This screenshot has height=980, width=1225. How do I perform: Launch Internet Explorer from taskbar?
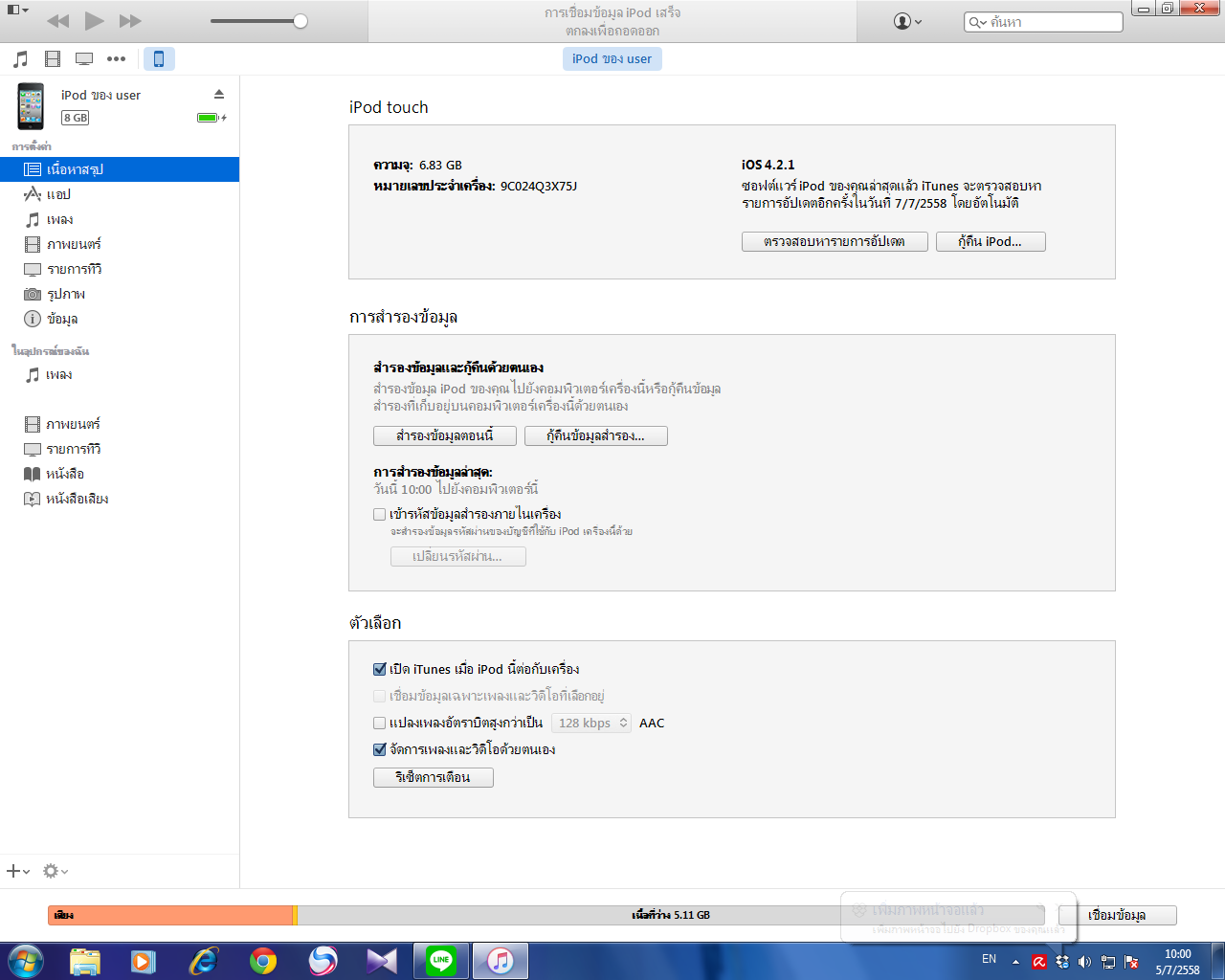(204, 961)
